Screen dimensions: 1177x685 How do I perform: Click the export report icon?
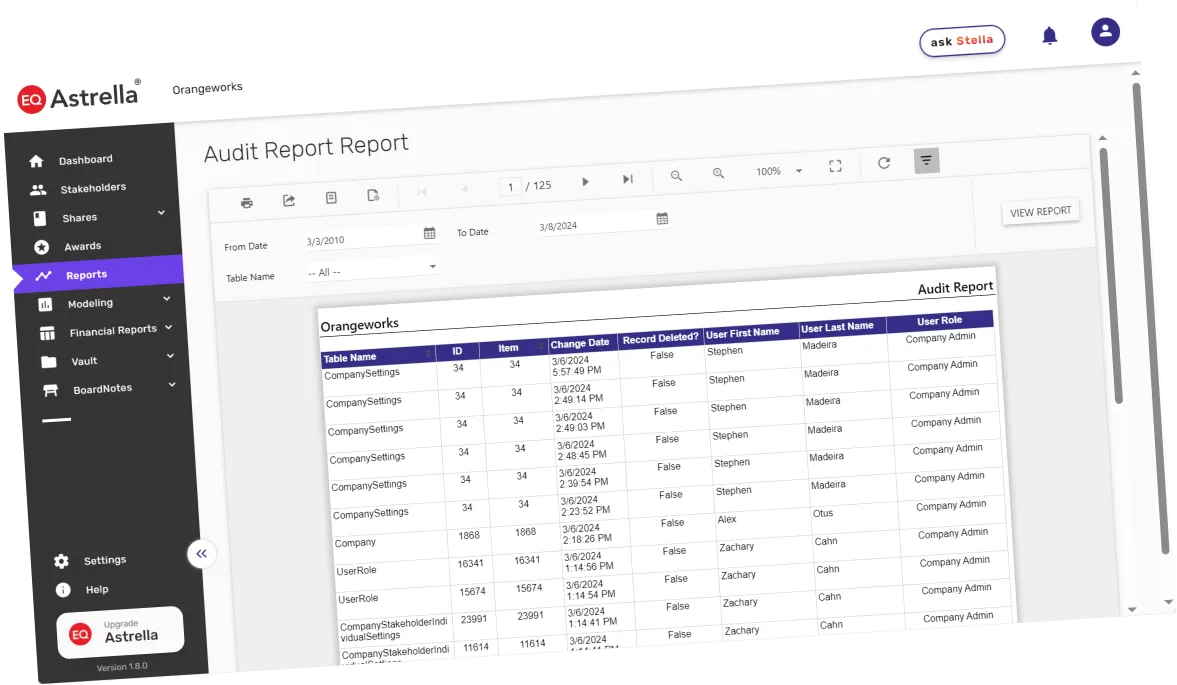point(289,201)
